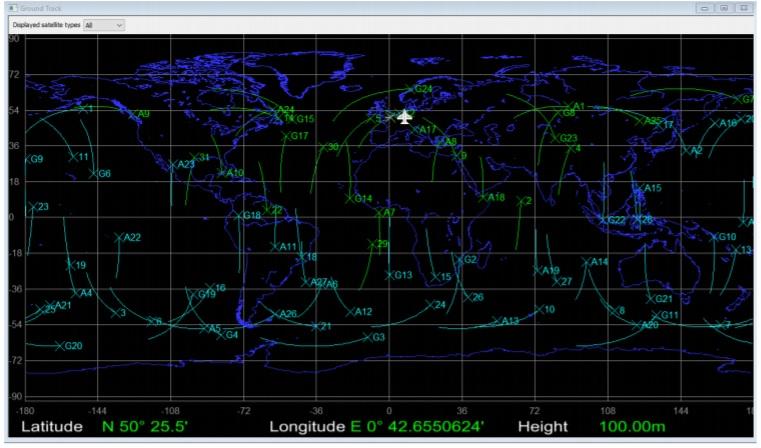Click the G20 satellite marker

(x=59, y=345)
